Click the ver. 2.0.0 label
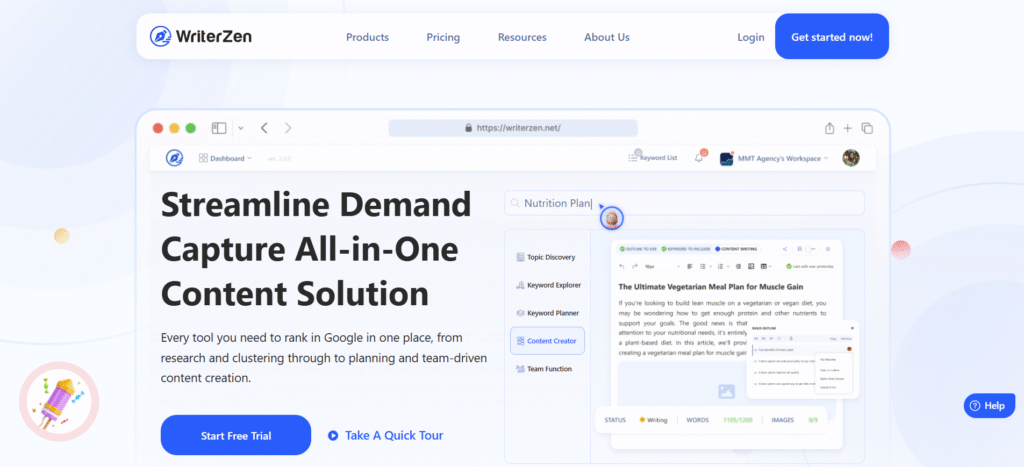This screenshot has height=467, width=1024. pos(279,159)
